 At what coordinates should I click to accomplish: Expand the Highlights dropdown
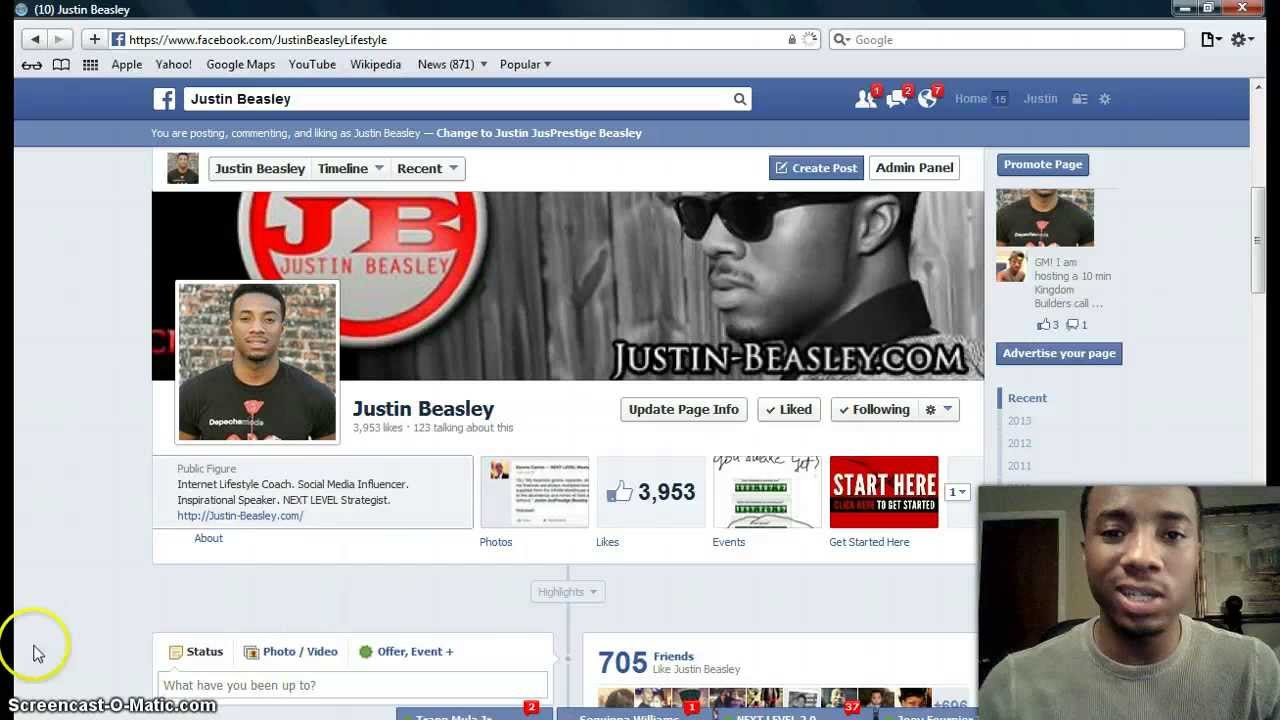tap(567, 592)
